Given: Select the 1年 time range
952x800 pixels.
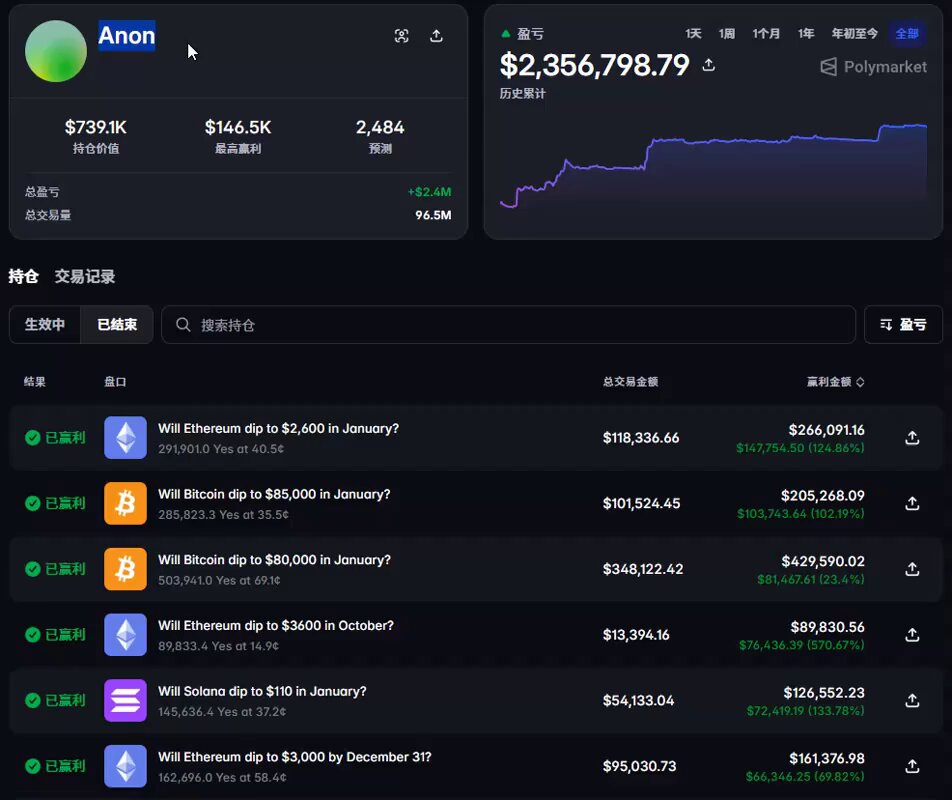Looking at the screenshot, I should point(806,33).
